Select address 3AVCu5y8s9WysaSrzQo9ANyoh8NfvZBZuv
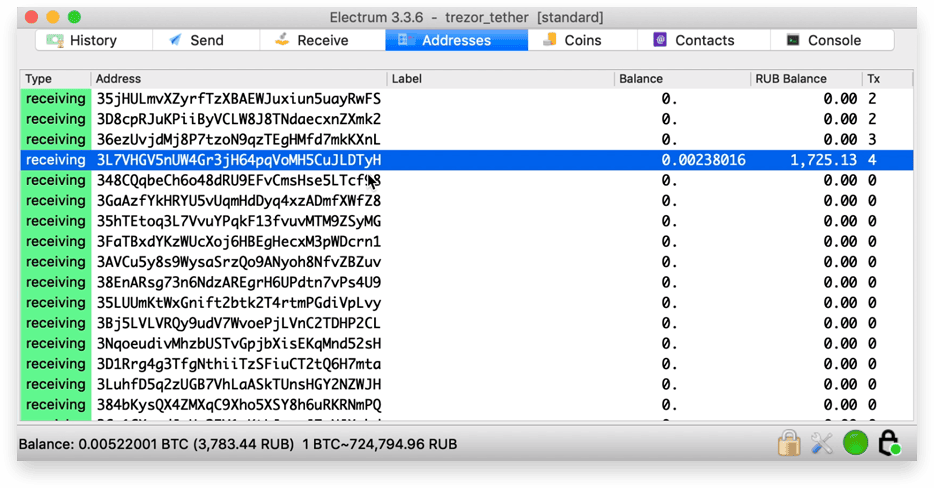Image resolution: width=934 pixels, height=488 pixels. [x=238, y=262]
